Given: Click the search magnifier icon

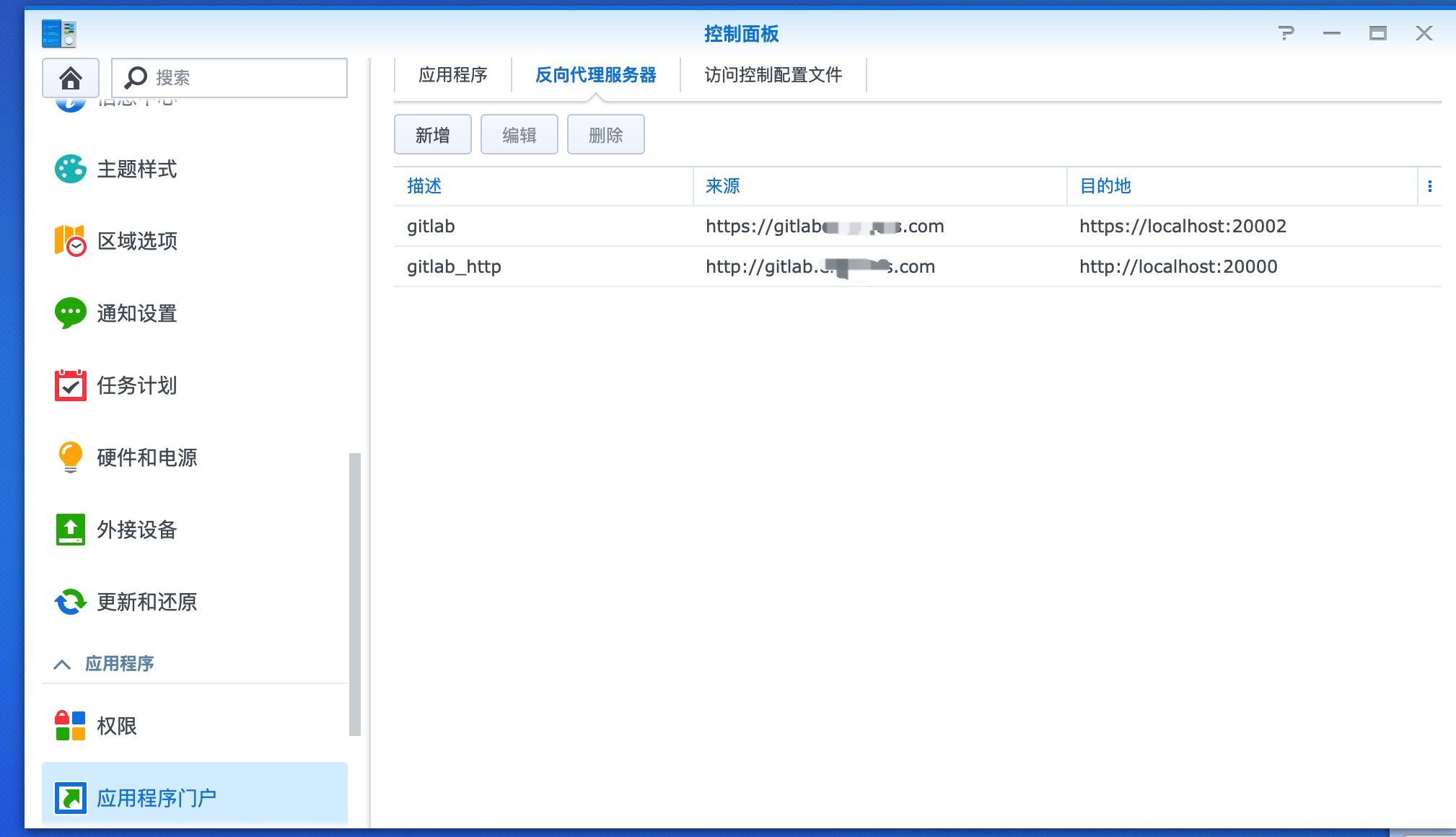Looking at the screenshot, I should (x=136, y=77).
